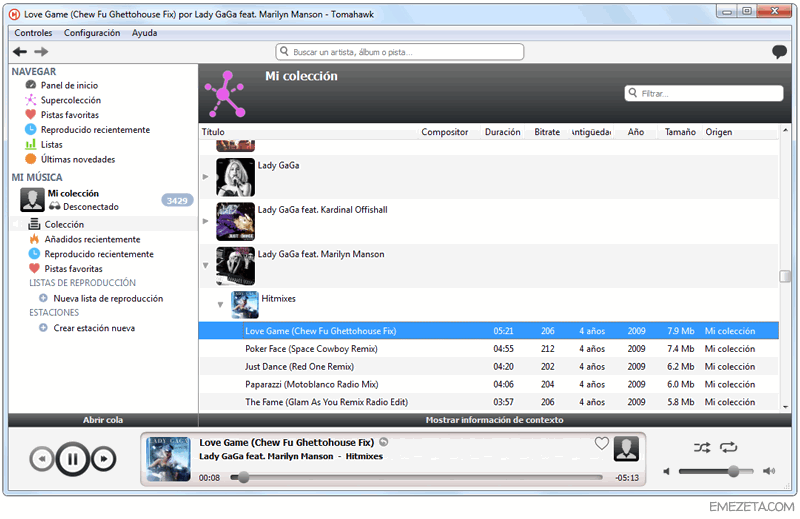Click the loud speaker icon for max volume
Image resolution: width=800 pixels, height=519 pixels.
(769, 471)
